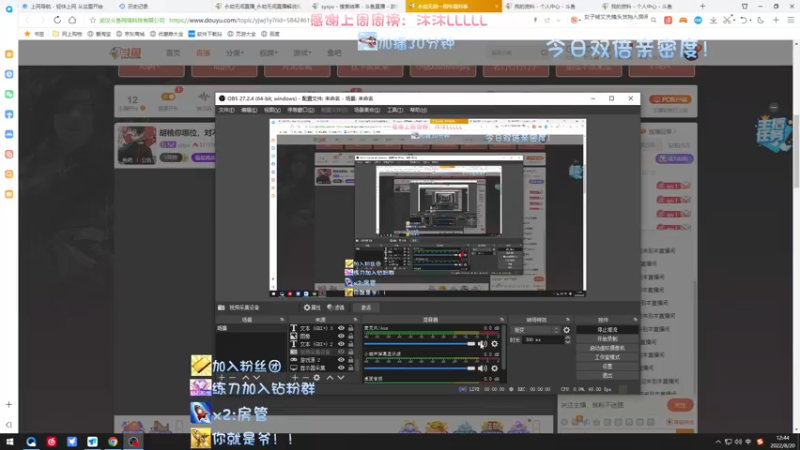
Task: Open the 停靠窗口 menu in OBS
Action: pyautogui.click(x=301, y=110)
